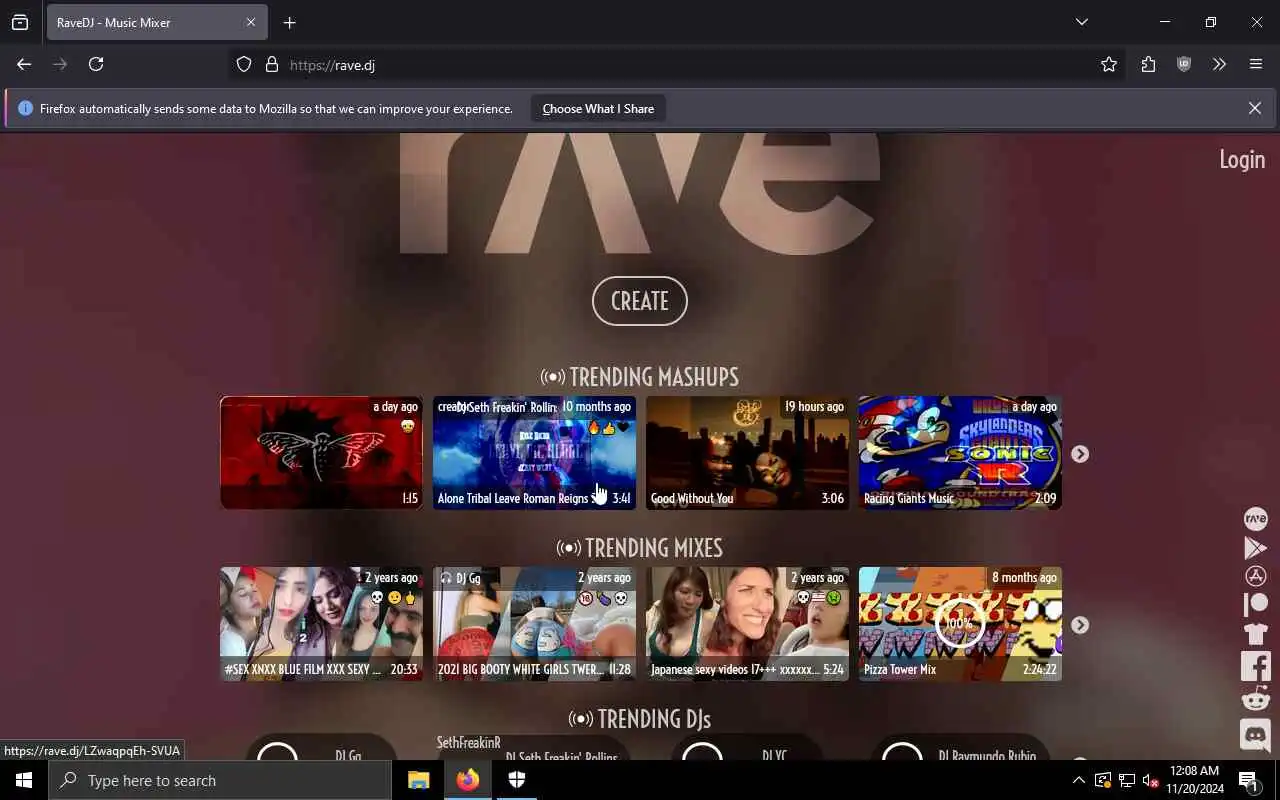Image resolution: width=1280 pixels, height=800 pixels.
Task: Reload the current page
Action: (96, 64)
